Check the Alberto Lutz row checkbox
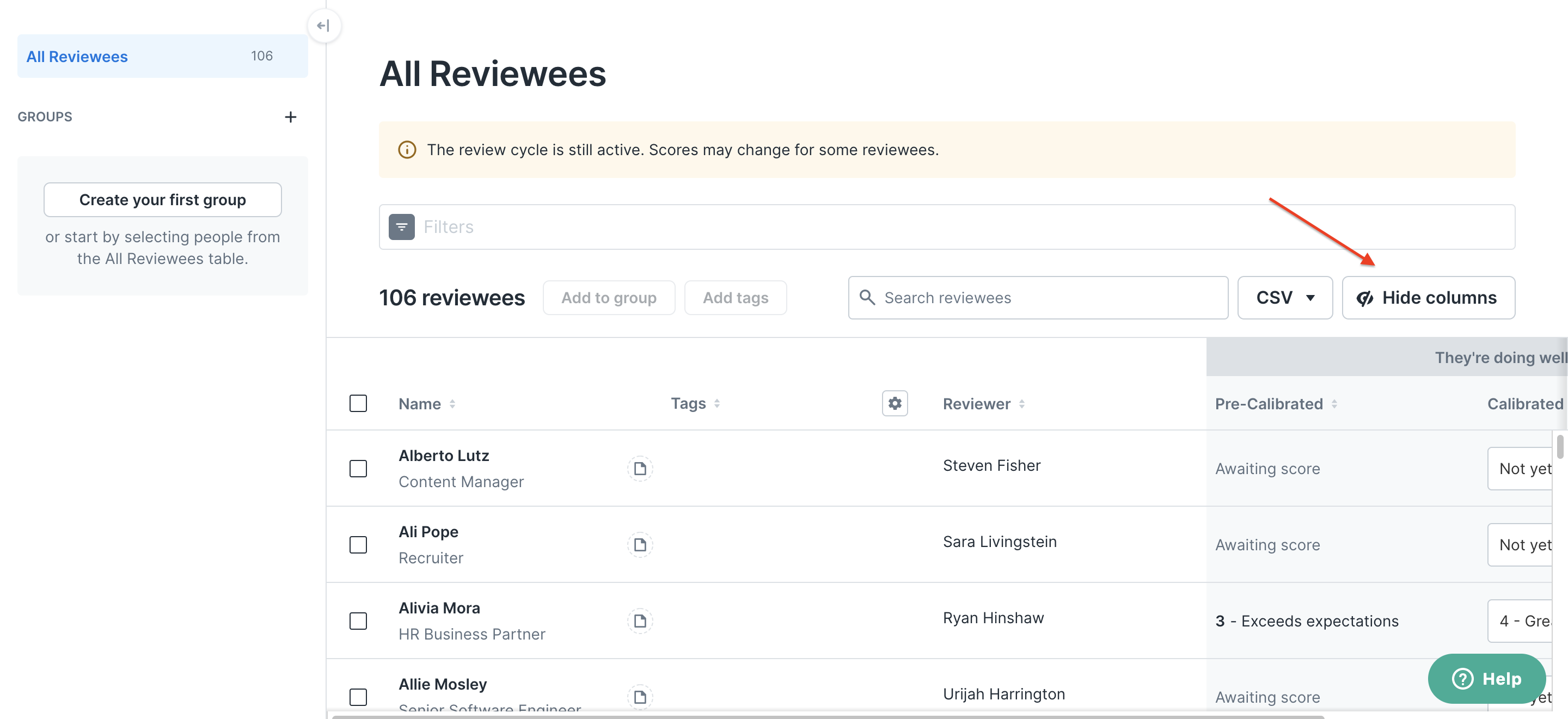Image resolution: width=1568 pixels, height=719 pixels. 358,469
